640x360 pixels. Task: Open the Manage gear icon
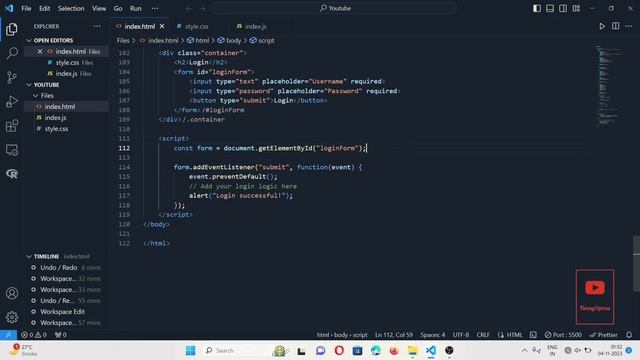[12, 317]
